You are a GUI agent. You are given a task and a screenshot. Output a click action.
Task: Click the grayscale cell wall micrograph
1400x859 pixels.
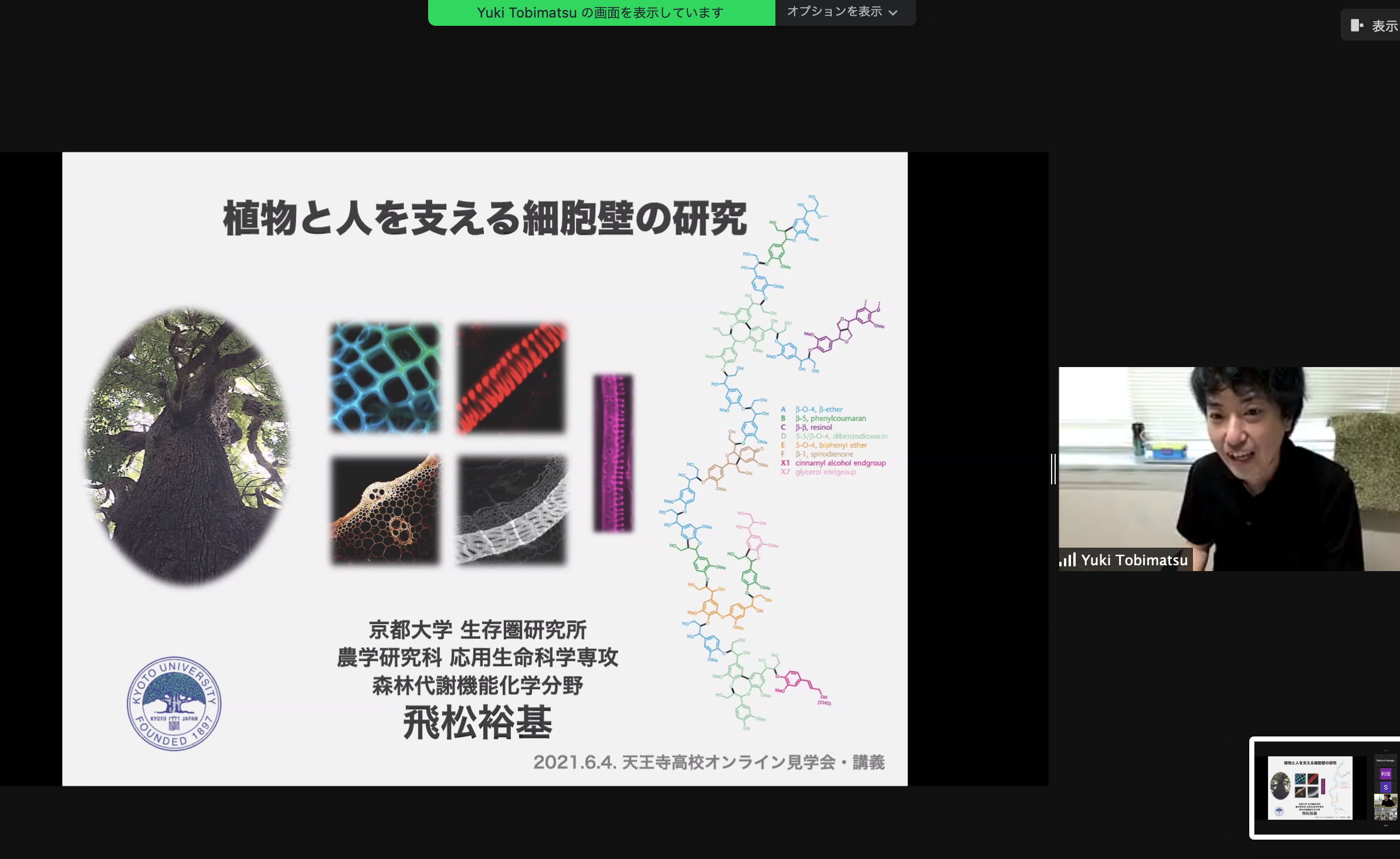coord(512,510)
